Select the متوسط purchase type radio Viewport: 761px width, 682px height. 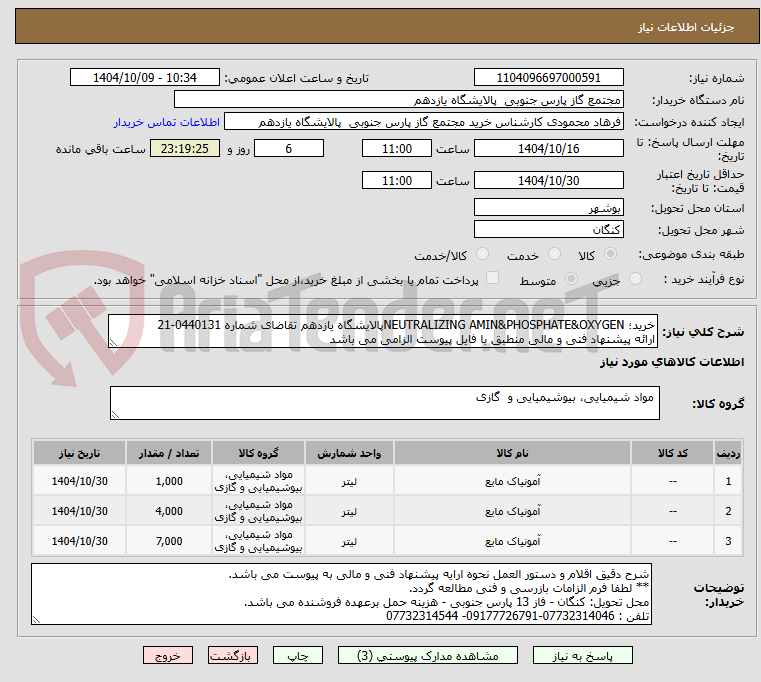[572, 279]
